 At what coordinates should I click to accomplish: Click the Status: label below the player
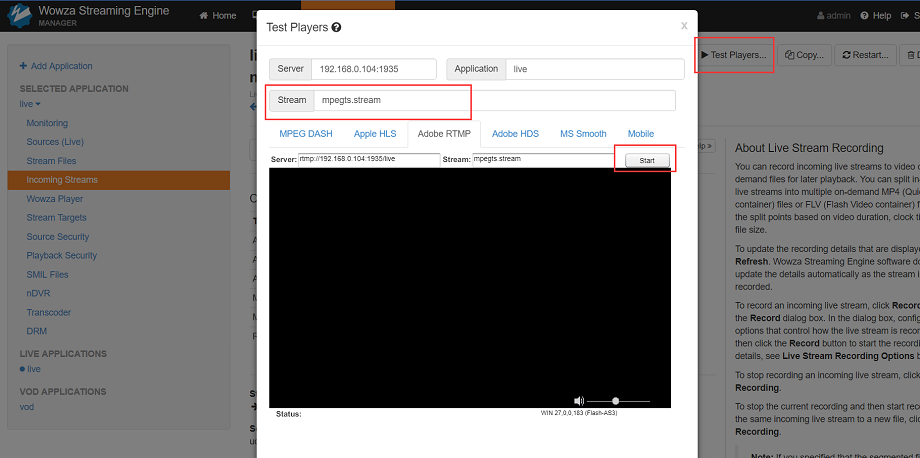[x=289, y=414]
